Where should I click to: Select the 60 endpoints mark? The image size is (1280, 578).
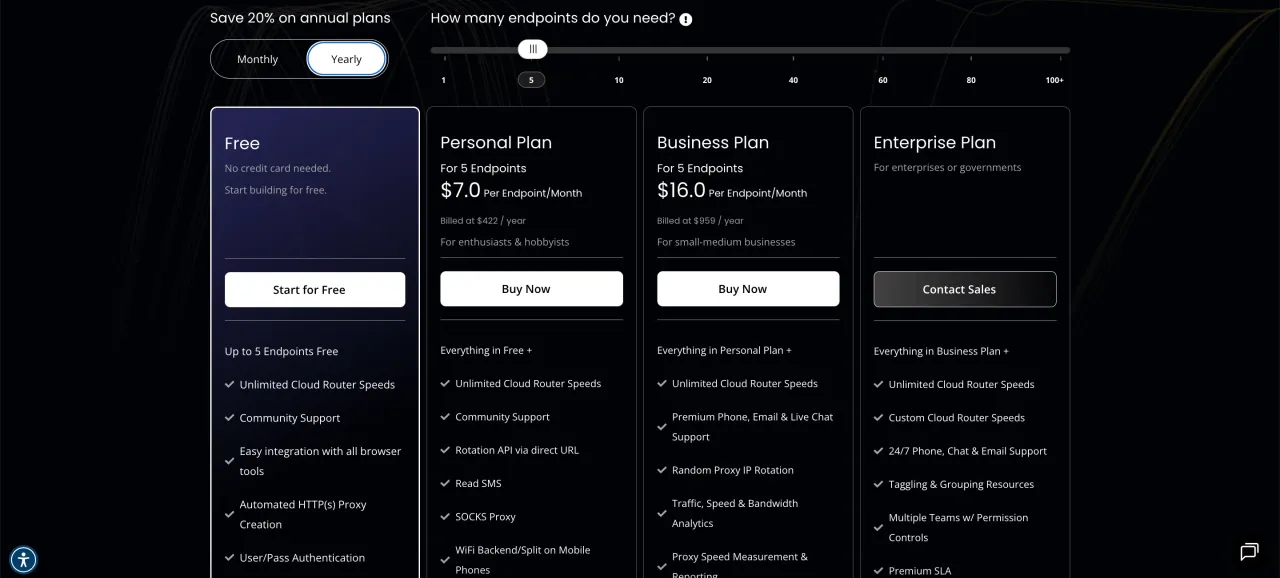883,80
